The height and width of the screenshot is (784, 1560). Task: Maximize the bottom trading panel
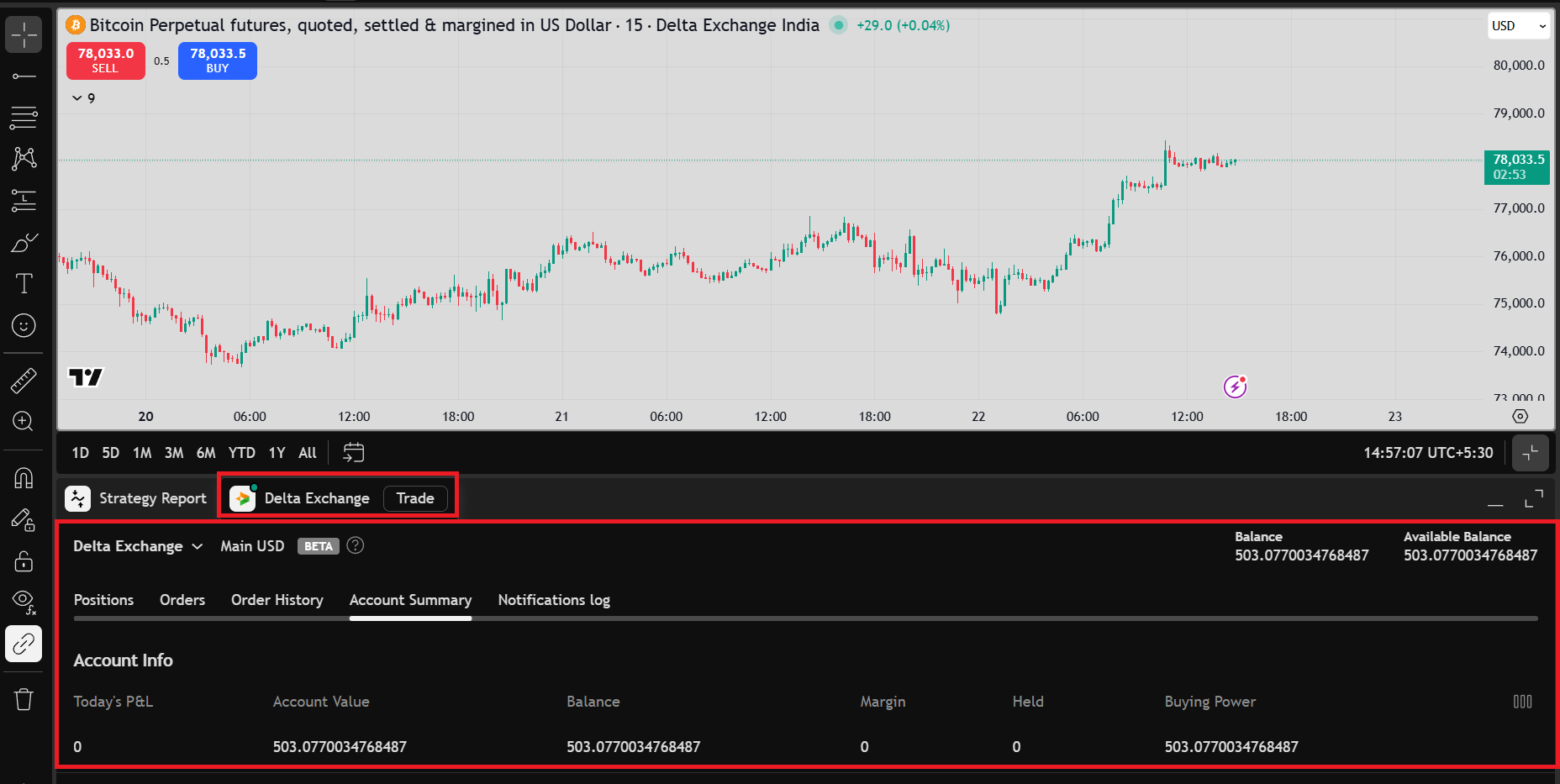1534,499
